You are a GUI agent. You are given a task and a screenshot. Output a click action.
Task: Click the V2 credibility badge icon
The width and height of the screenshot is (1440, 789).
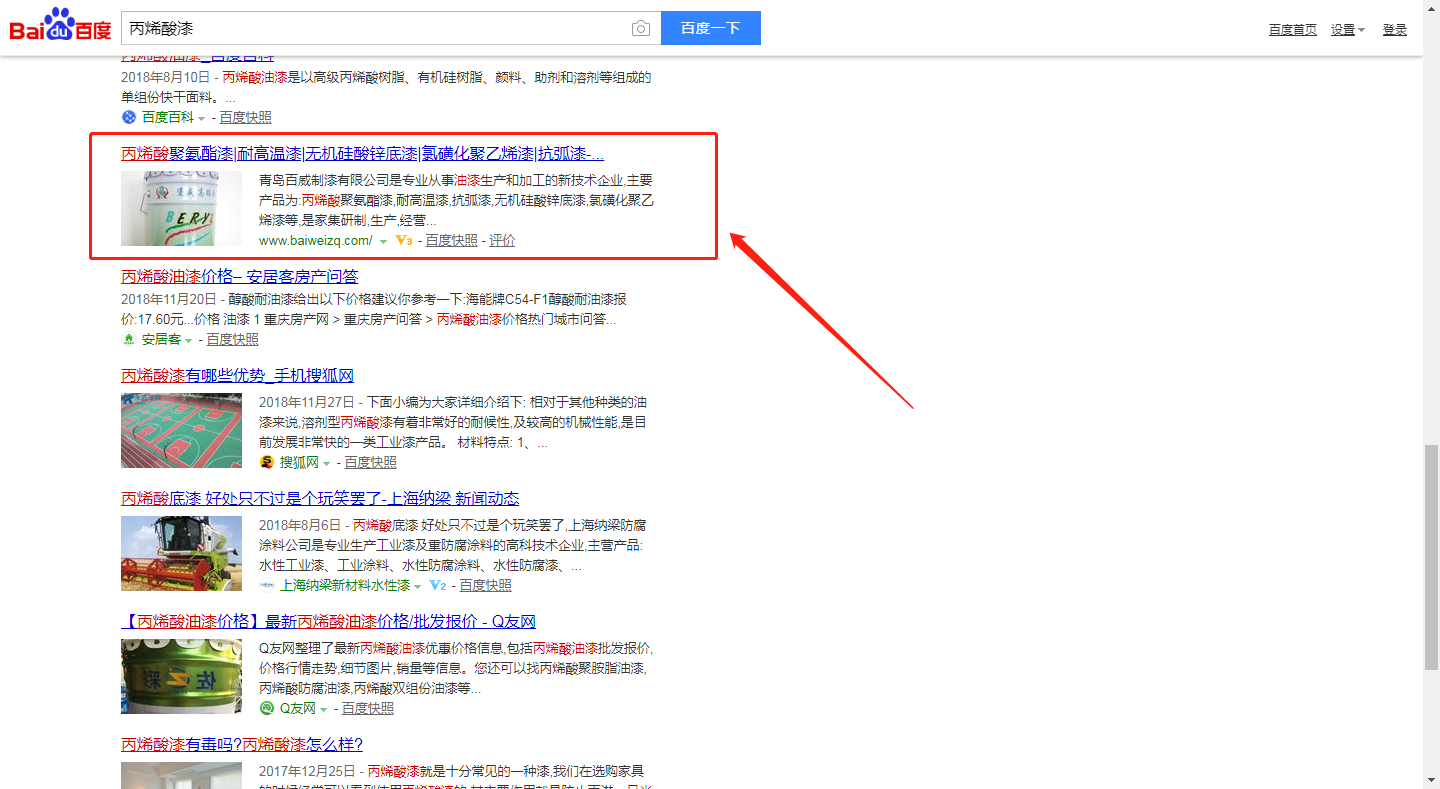438,585
